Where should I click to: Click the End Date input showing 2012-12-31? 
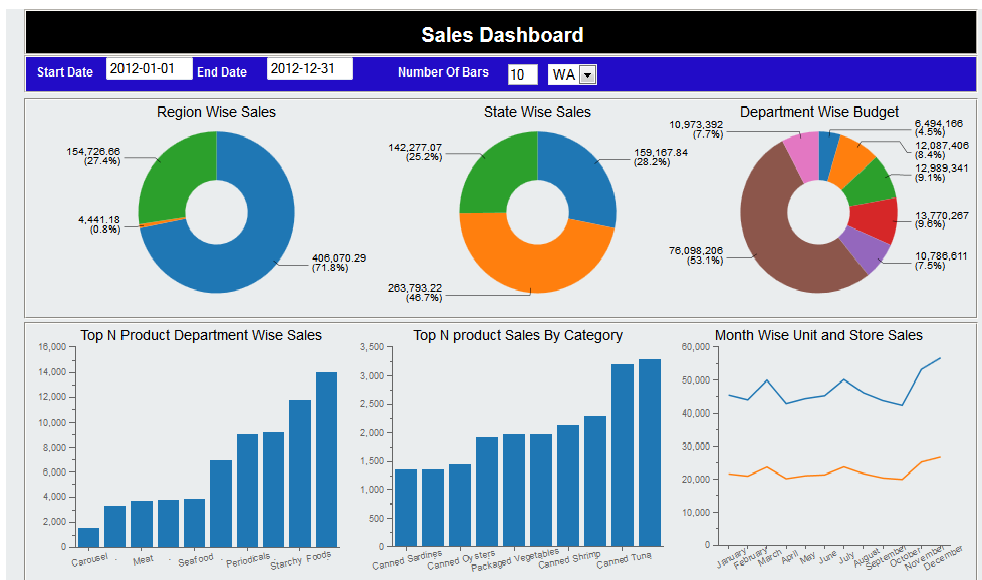point(310,68)
